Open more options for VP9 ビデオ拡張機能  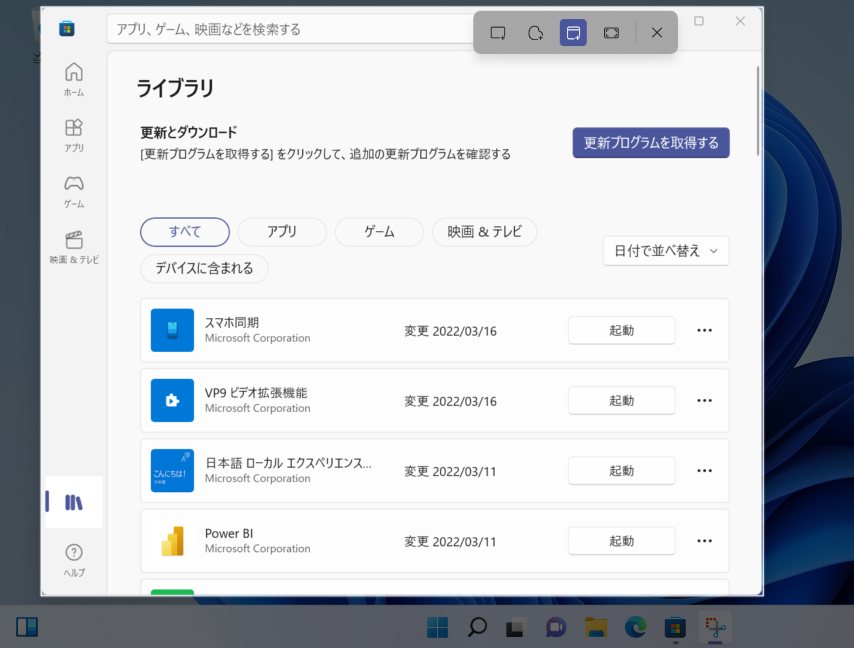click(704, 400)
